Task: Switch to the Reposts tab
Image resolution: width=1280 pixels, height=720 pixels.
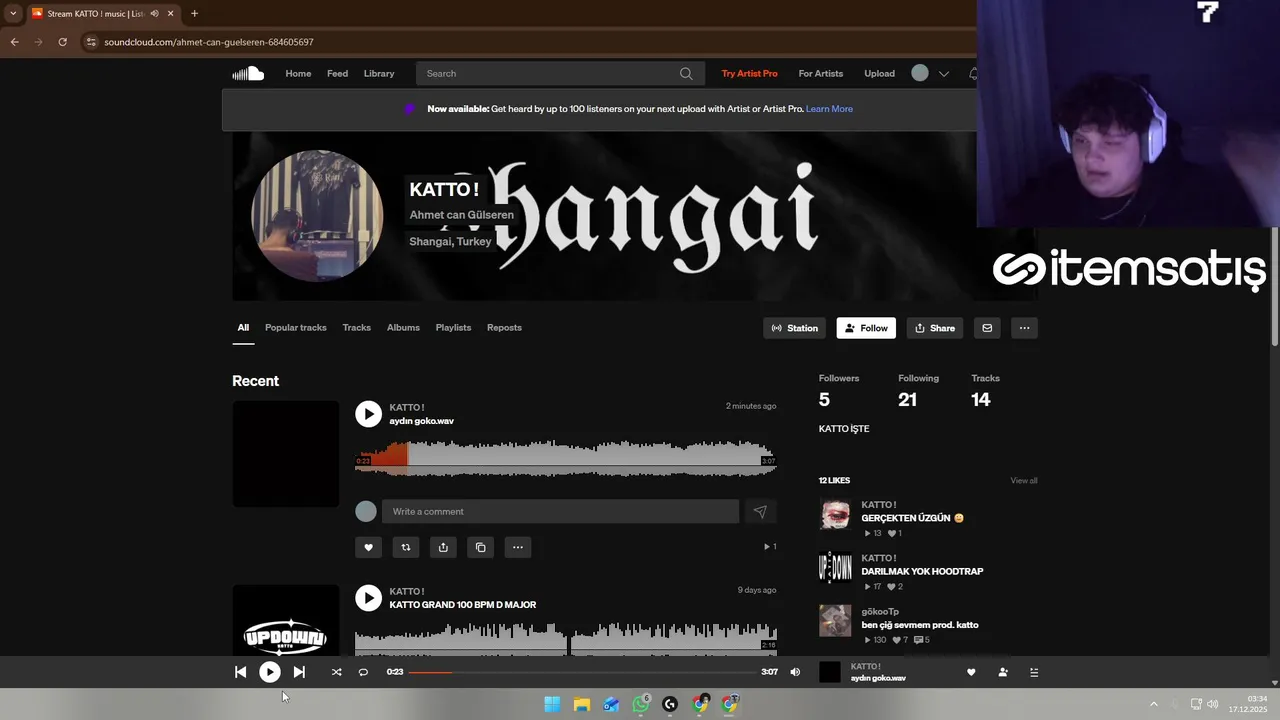Action: pyautogui.click(x=504, y=328)
